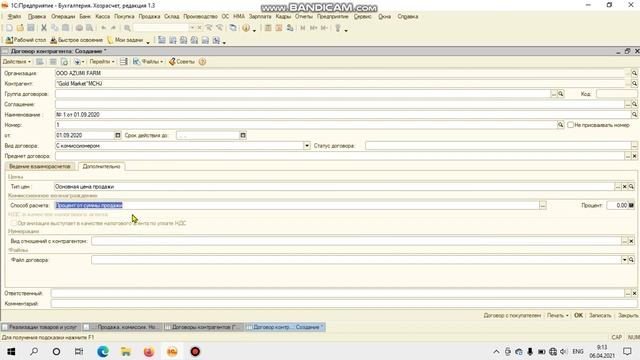This screenshot has height=360, width=640.
Task: Open the Перейти dropdown menu
Action: 102,62
